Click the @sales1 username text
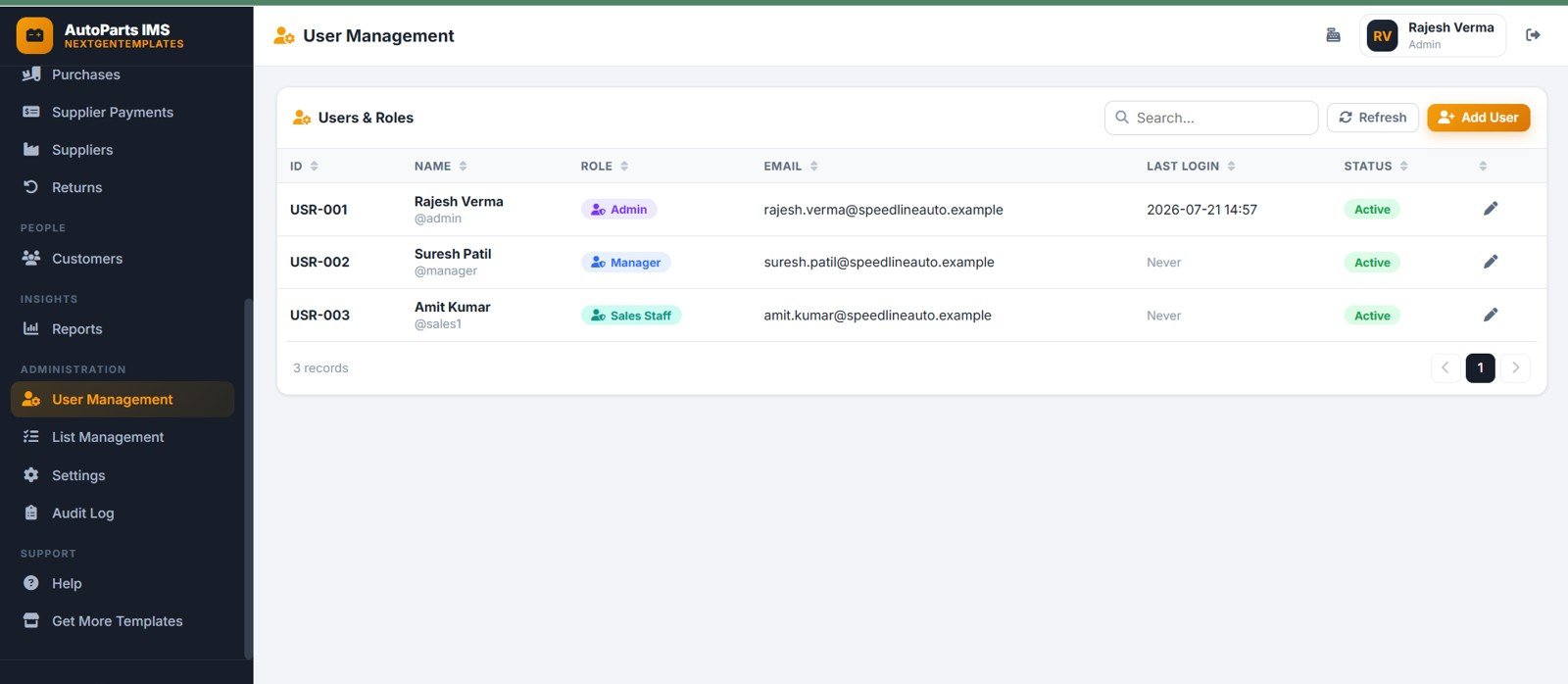The width and height of the screenshot is (1568, 684). click(438, 324)
